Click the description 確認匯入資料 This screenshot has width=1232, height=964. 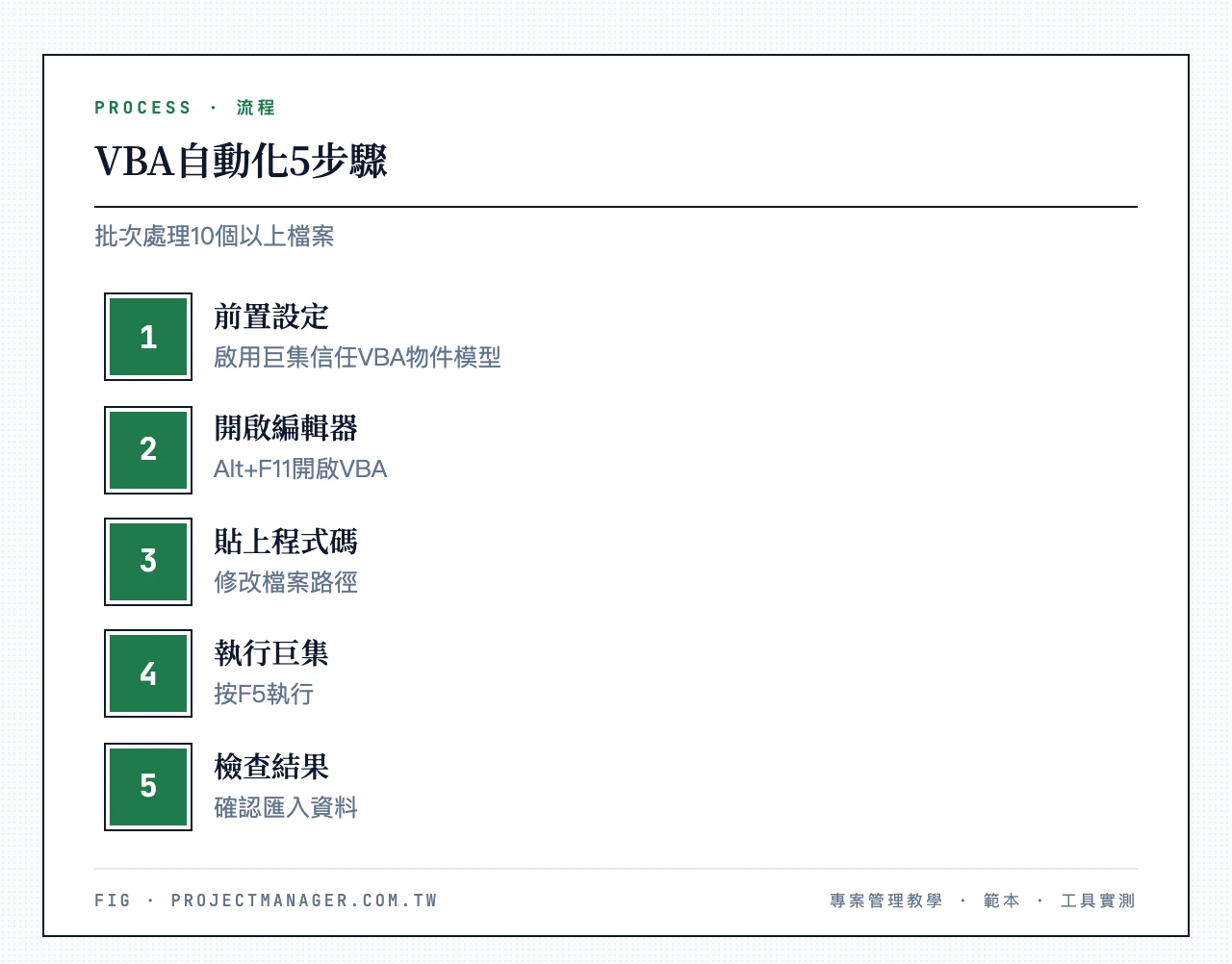pos(286,807)
